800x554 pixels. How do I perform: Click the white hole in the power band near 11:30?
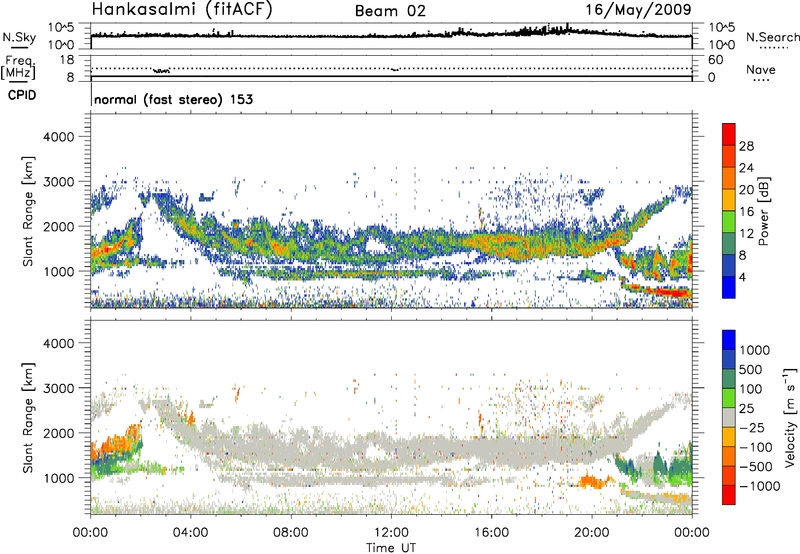tap(377, 246)
